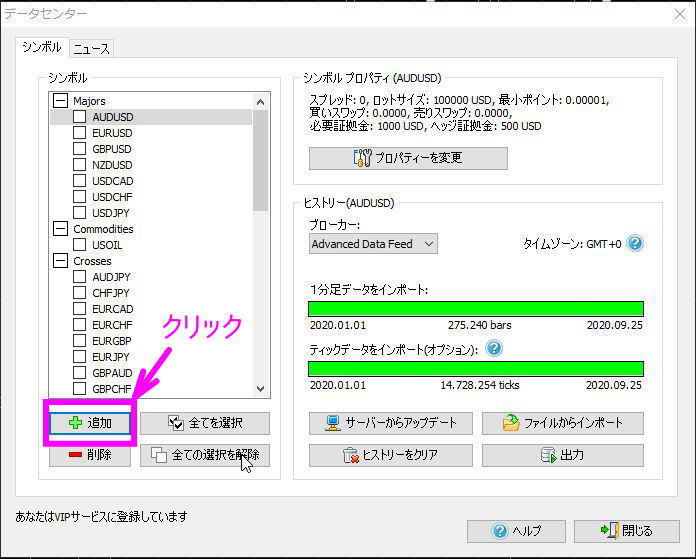Open プロパティーを変更 change properties button
696x559 pixels.
408,158
